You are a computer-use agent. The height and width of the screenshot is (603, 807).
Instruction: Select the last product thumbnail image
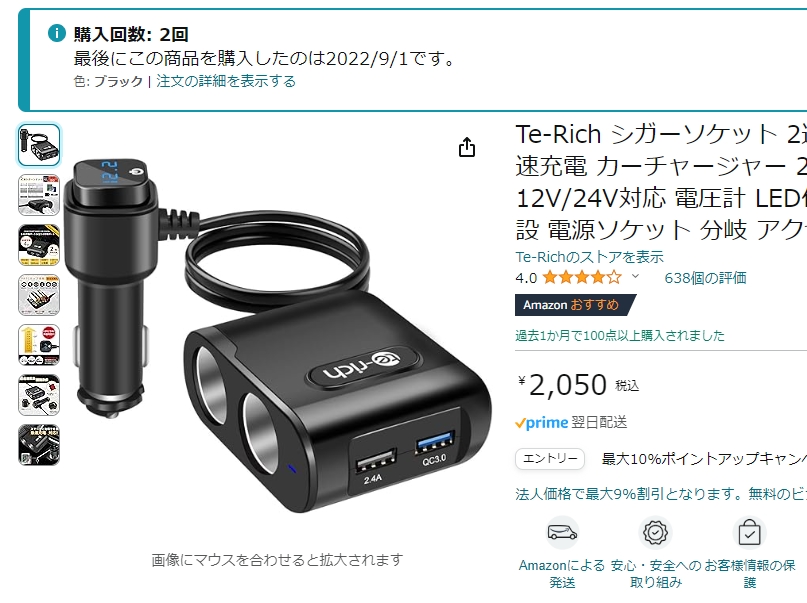pyautogui.click(x=39, y=445)
